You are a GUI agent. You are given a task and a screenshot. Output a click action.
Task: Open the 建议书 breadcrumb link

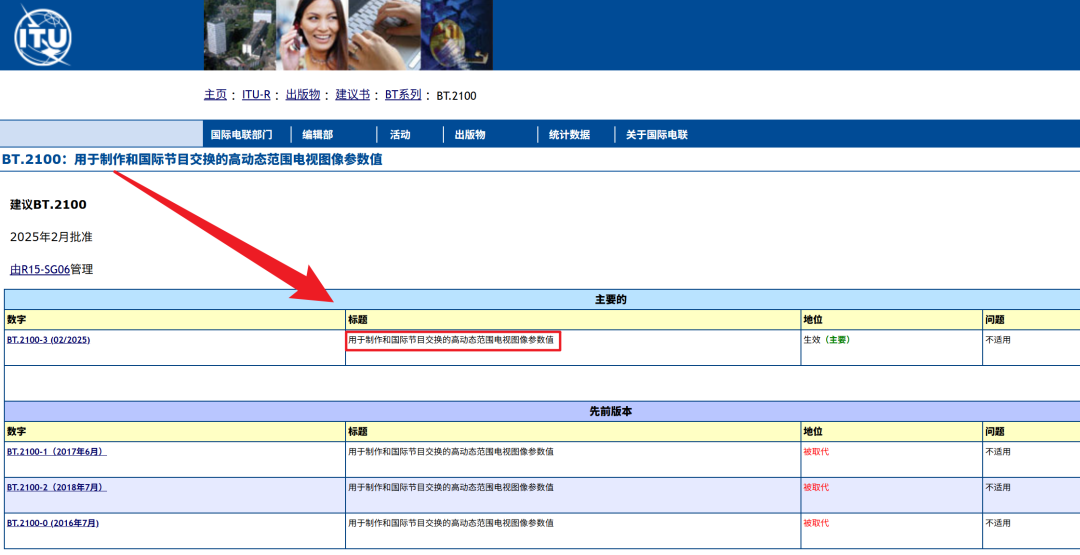click(353, 95)
